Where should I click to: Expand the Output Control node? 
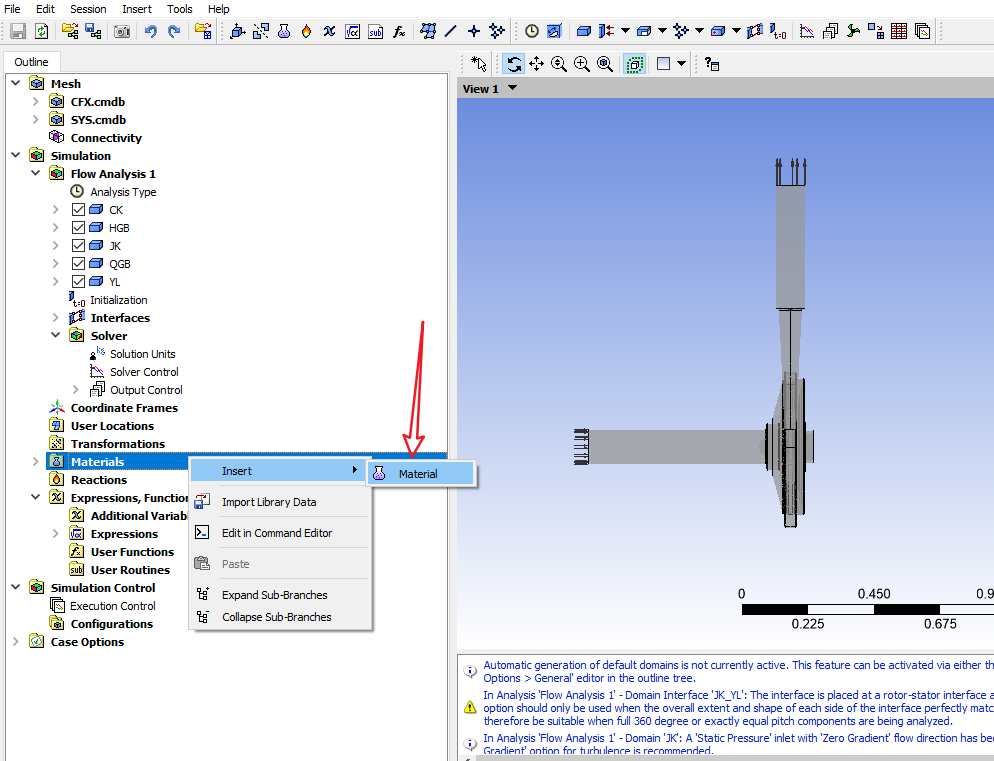pyautogui.click(x=76, y=390)
